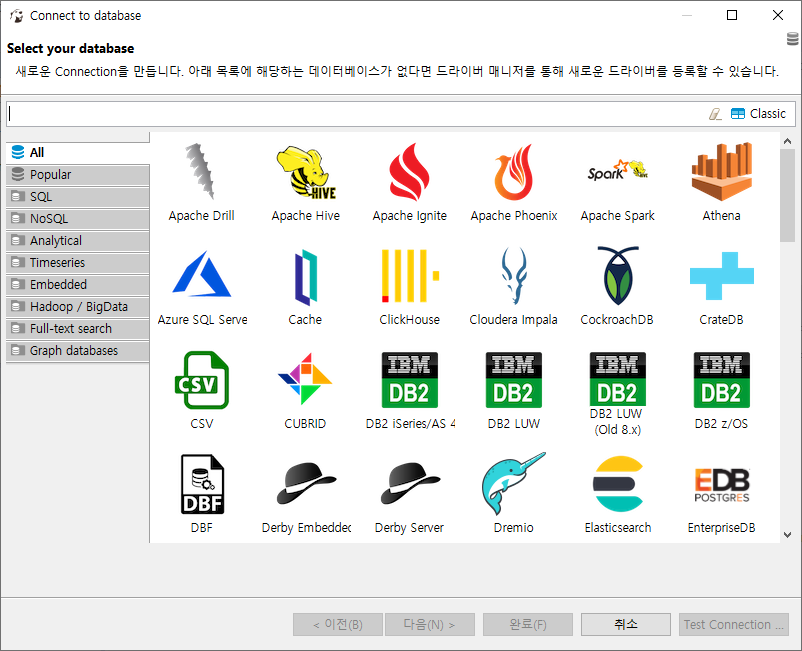Pick the EnterpriseDB Postgres icon

(x=721, y=485)
